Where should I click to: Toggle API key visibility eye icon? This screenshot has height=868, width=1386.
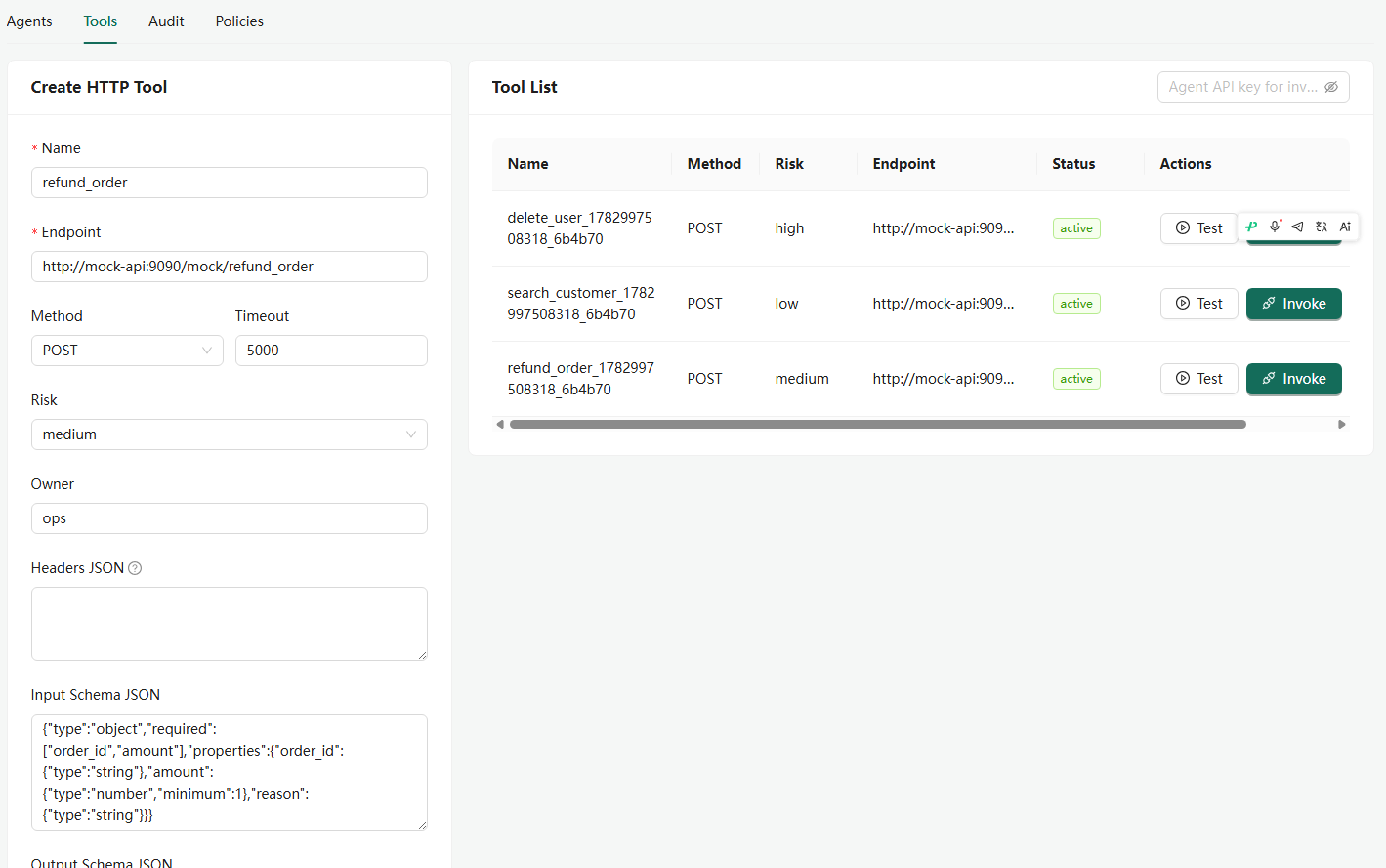point(1331,87)
